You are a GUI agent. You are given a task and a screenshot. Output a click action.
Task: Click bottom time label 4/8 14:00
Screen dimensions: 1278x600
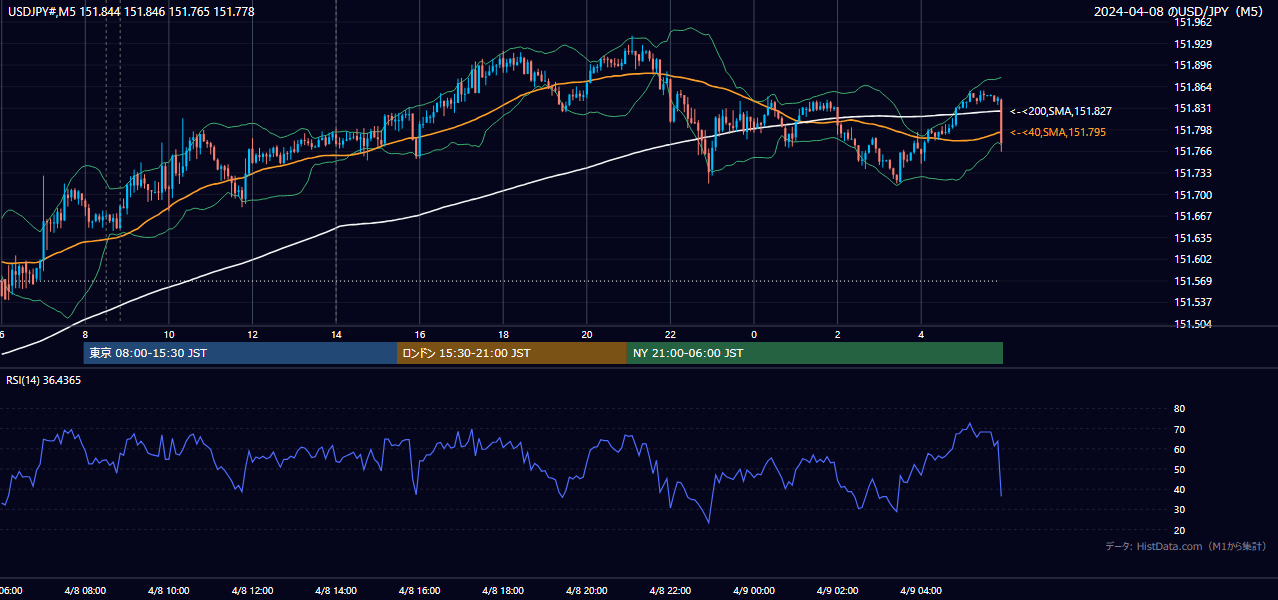point(335,591)
